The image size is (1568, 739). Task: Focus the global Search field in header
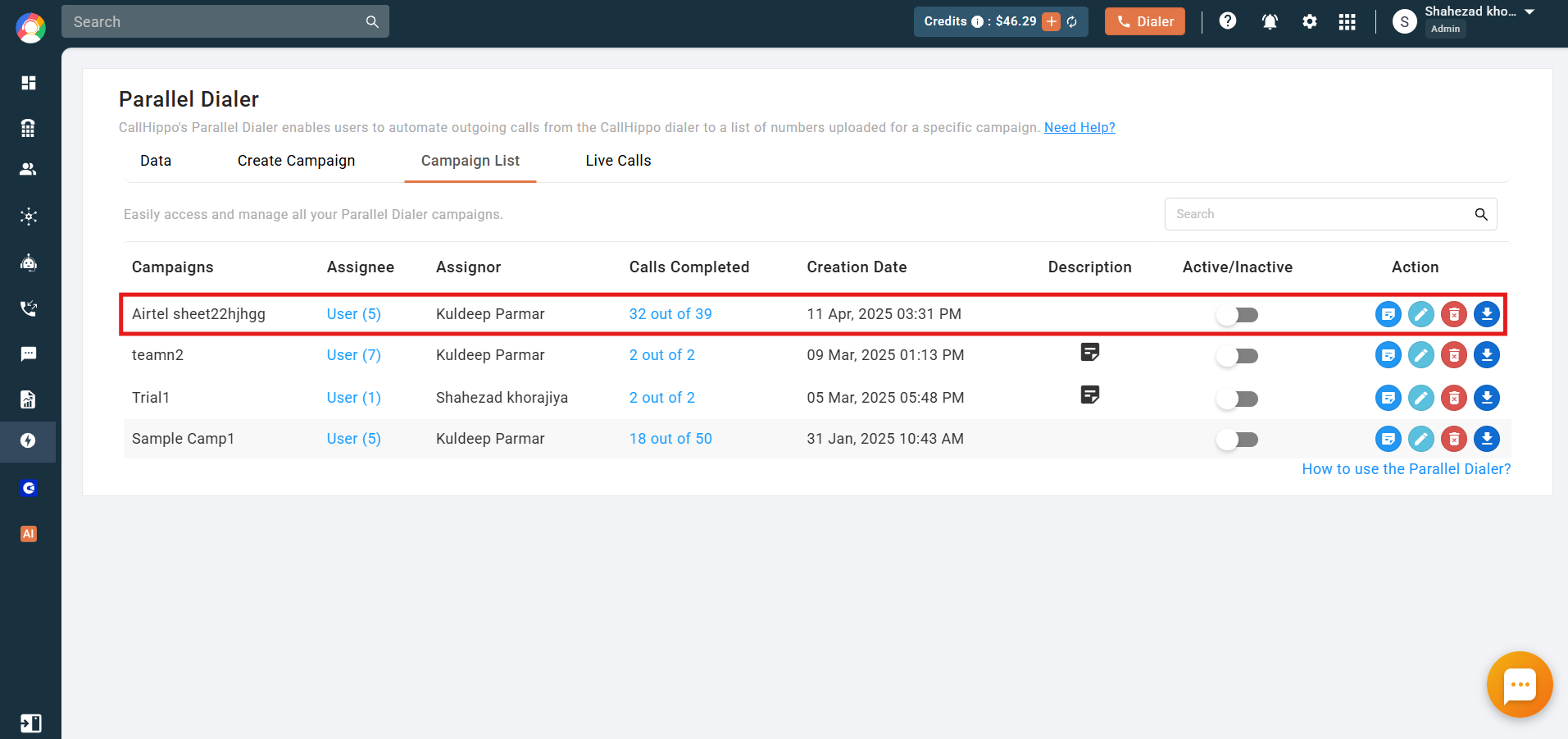click(x=225, y=21)
